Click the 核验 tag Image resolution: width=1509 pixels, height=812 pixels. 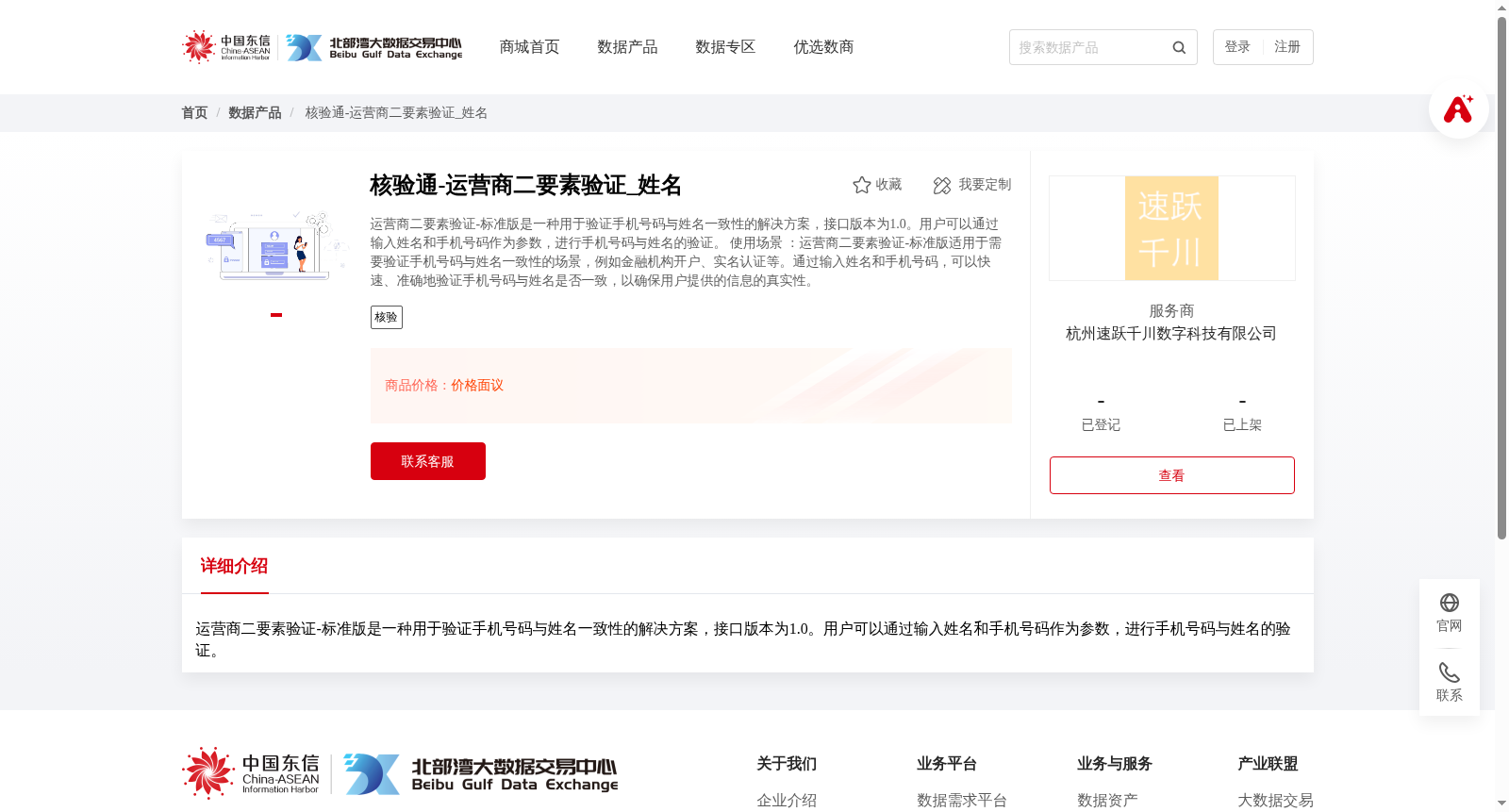click(x=387, y=317)
